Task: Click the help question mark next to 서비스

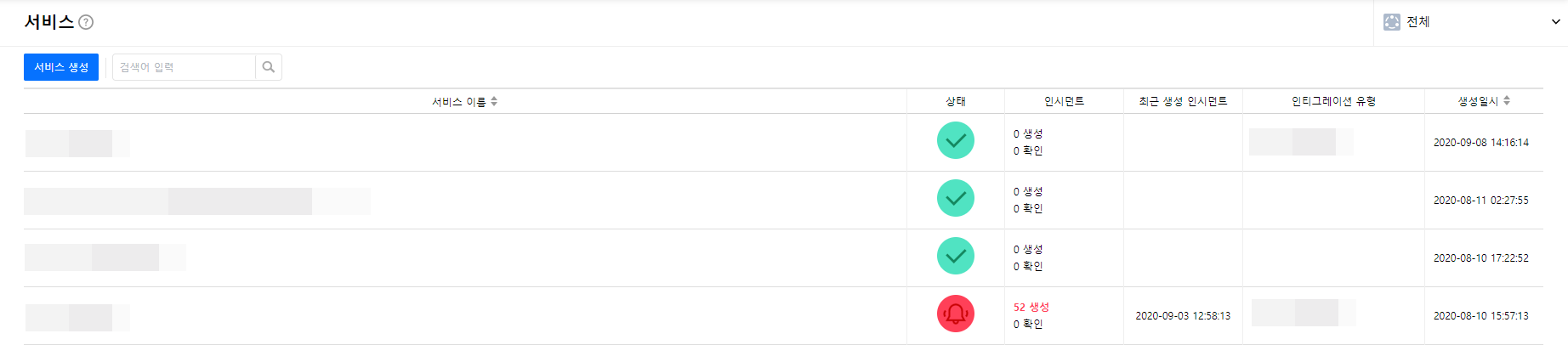Action: pos(86,23)
